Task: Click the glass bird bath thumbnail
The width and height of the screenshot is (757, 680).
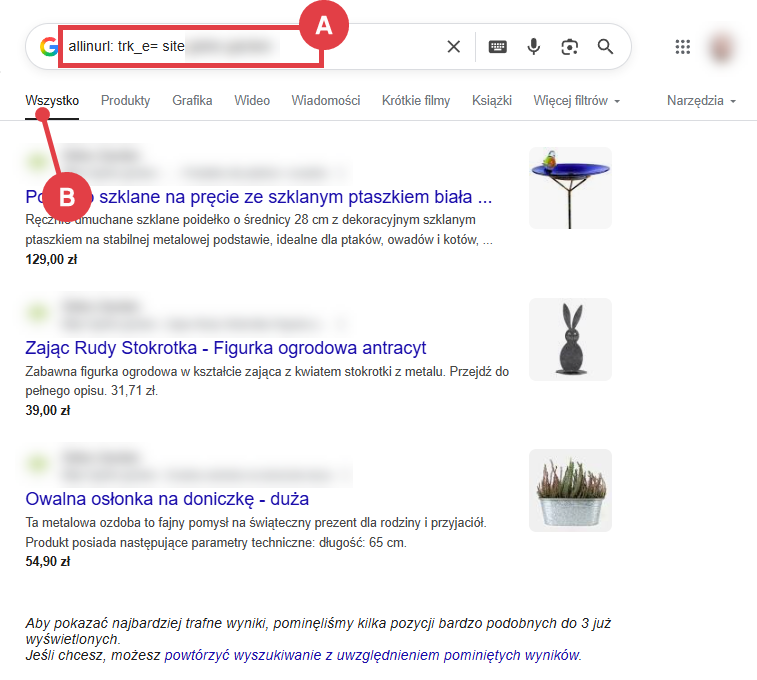Action: coord(570,188)
